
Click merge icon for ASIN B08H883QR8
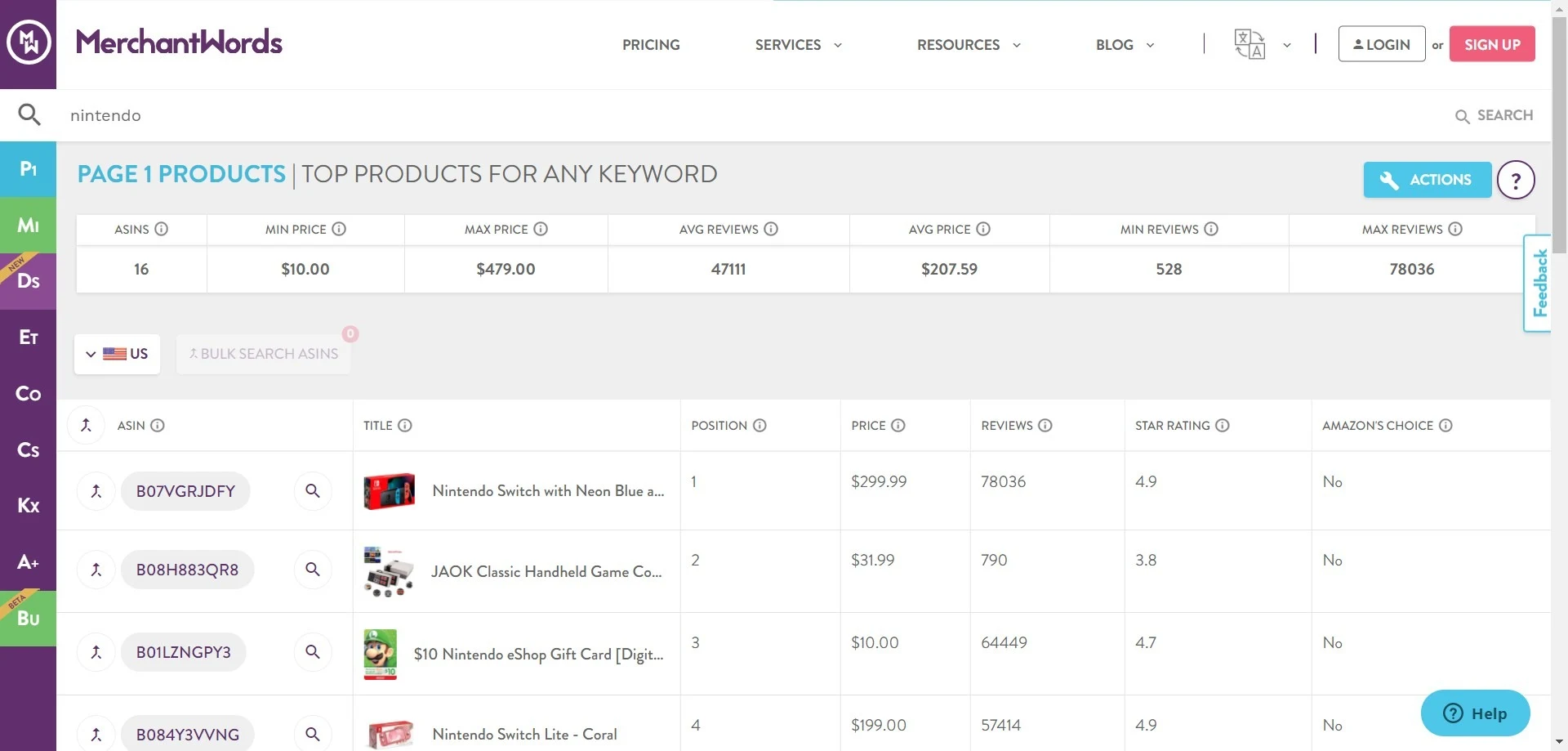tap(96, 570)
